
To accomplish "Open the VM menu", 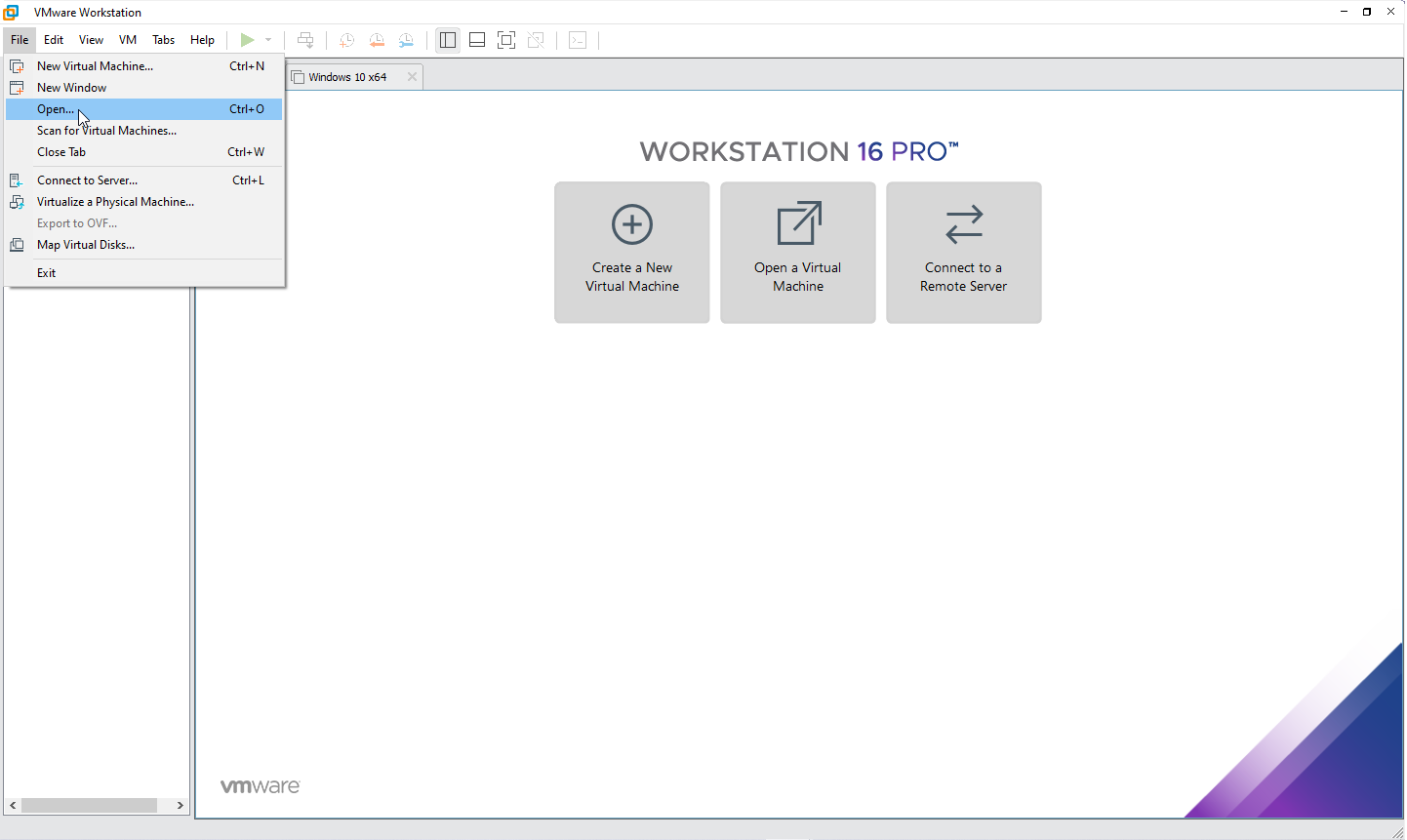I will (x=128, y=40).
